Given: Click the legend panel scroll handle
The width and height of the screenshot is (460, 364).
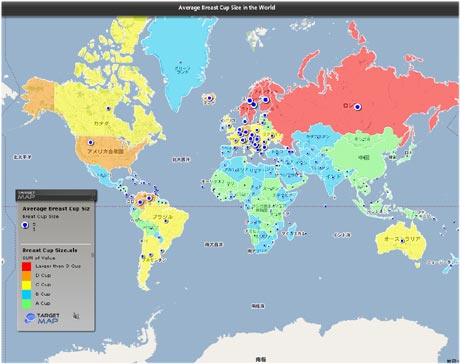Looking at the screenshot, I should [93, 255].
